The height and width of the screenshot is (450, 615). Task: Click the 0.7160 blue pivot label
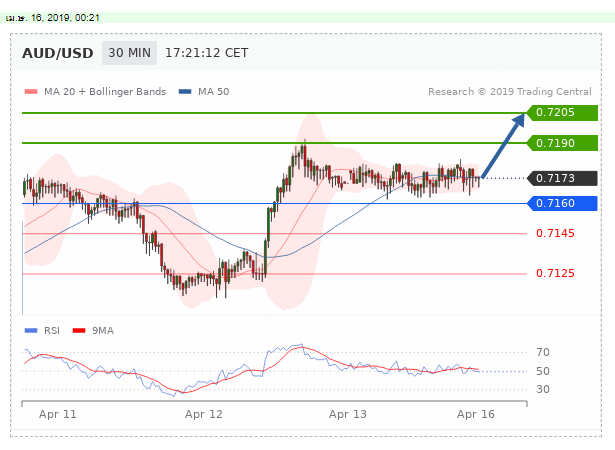562,203
